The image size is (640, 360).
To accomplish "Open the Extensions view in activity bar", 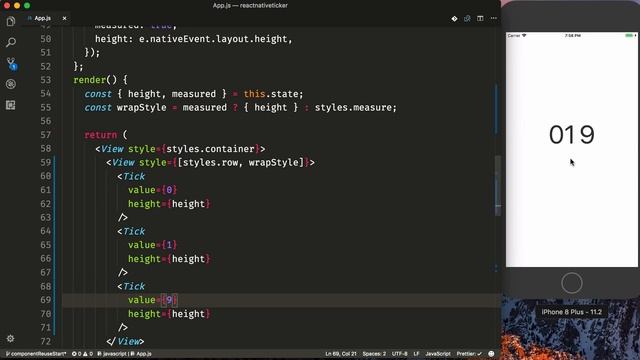I will [x=11, y=105].
